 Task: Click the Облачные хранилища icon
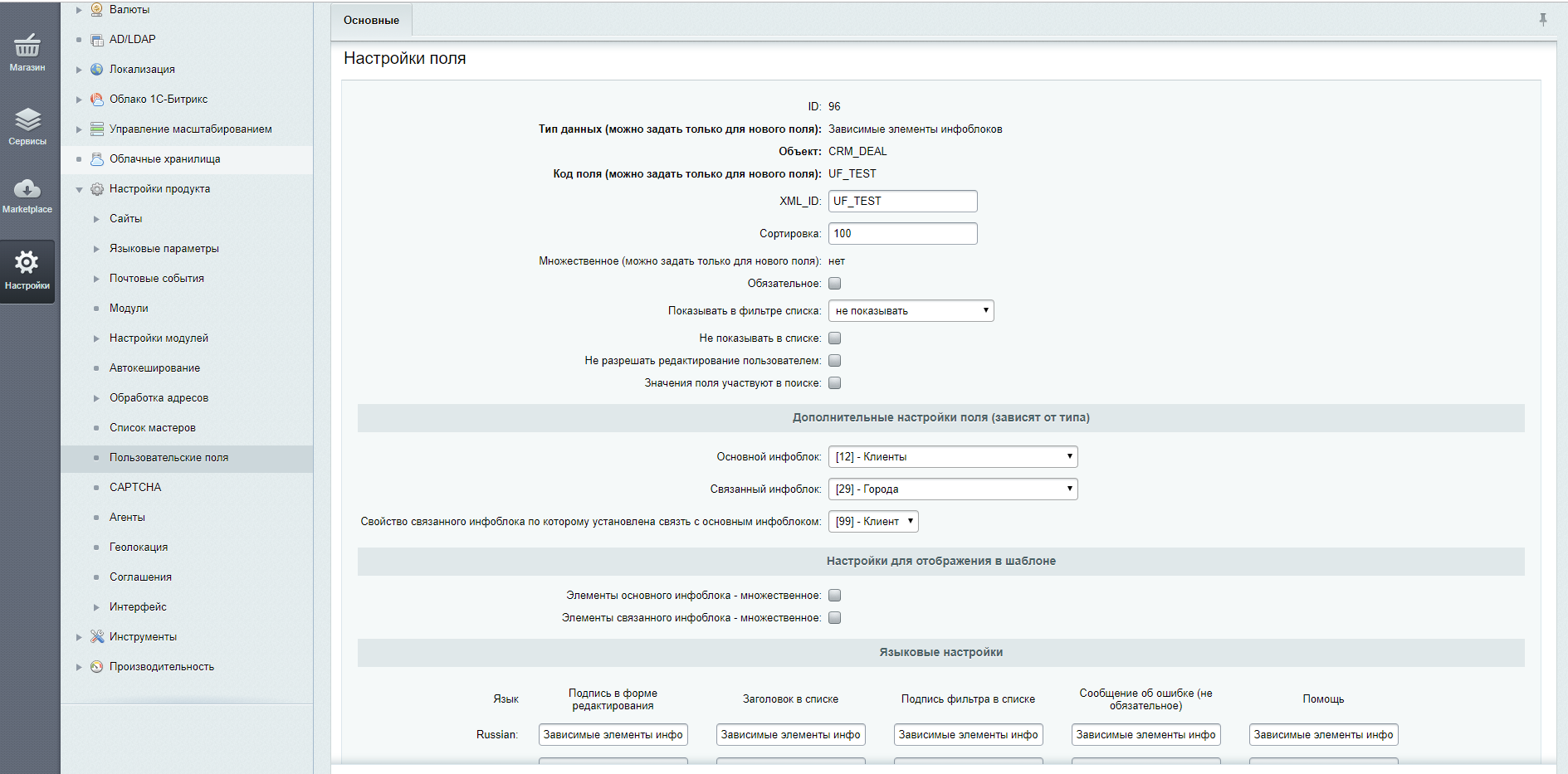pos(97,159)
